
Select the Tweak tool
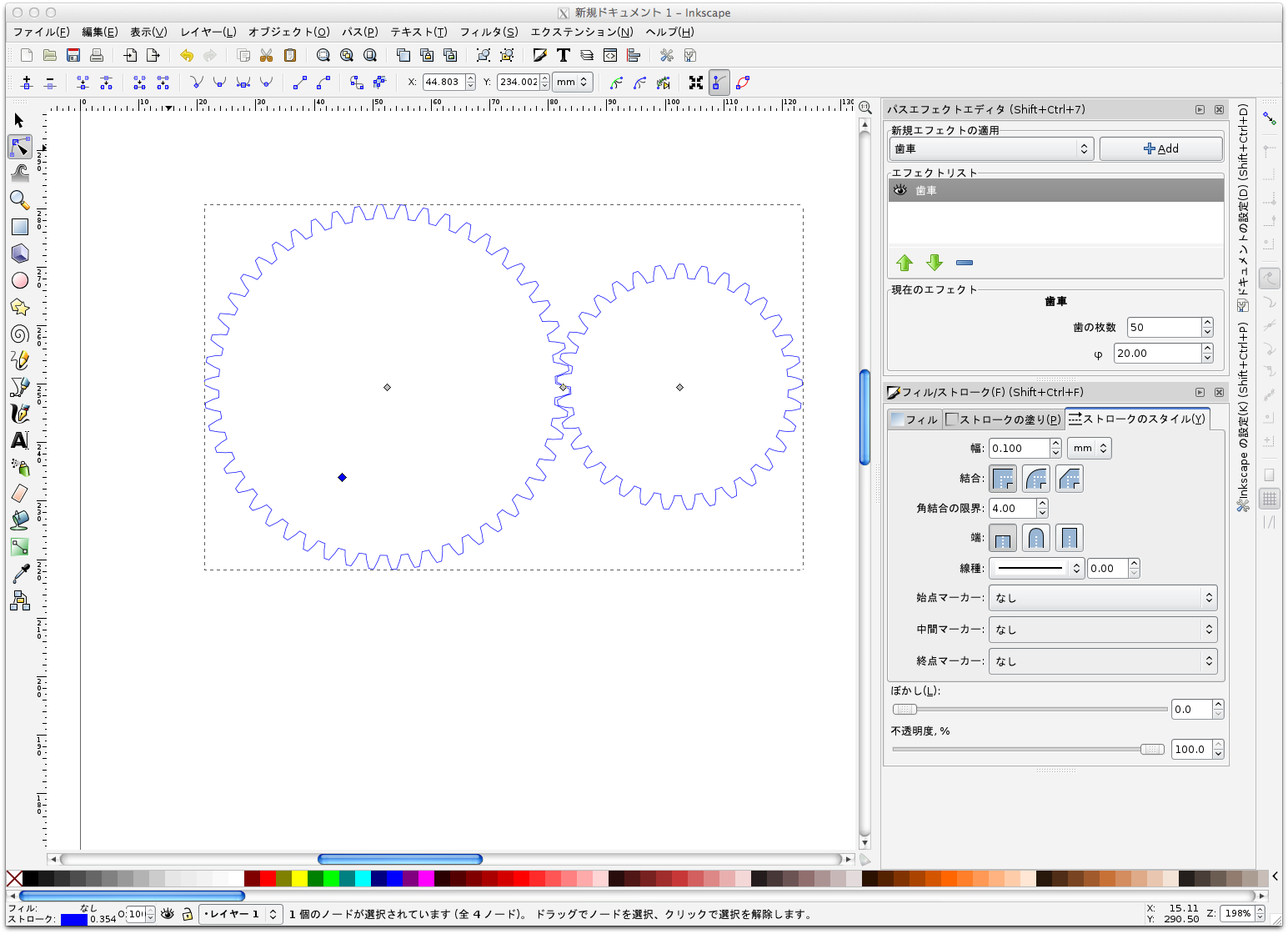coord(20,173)
